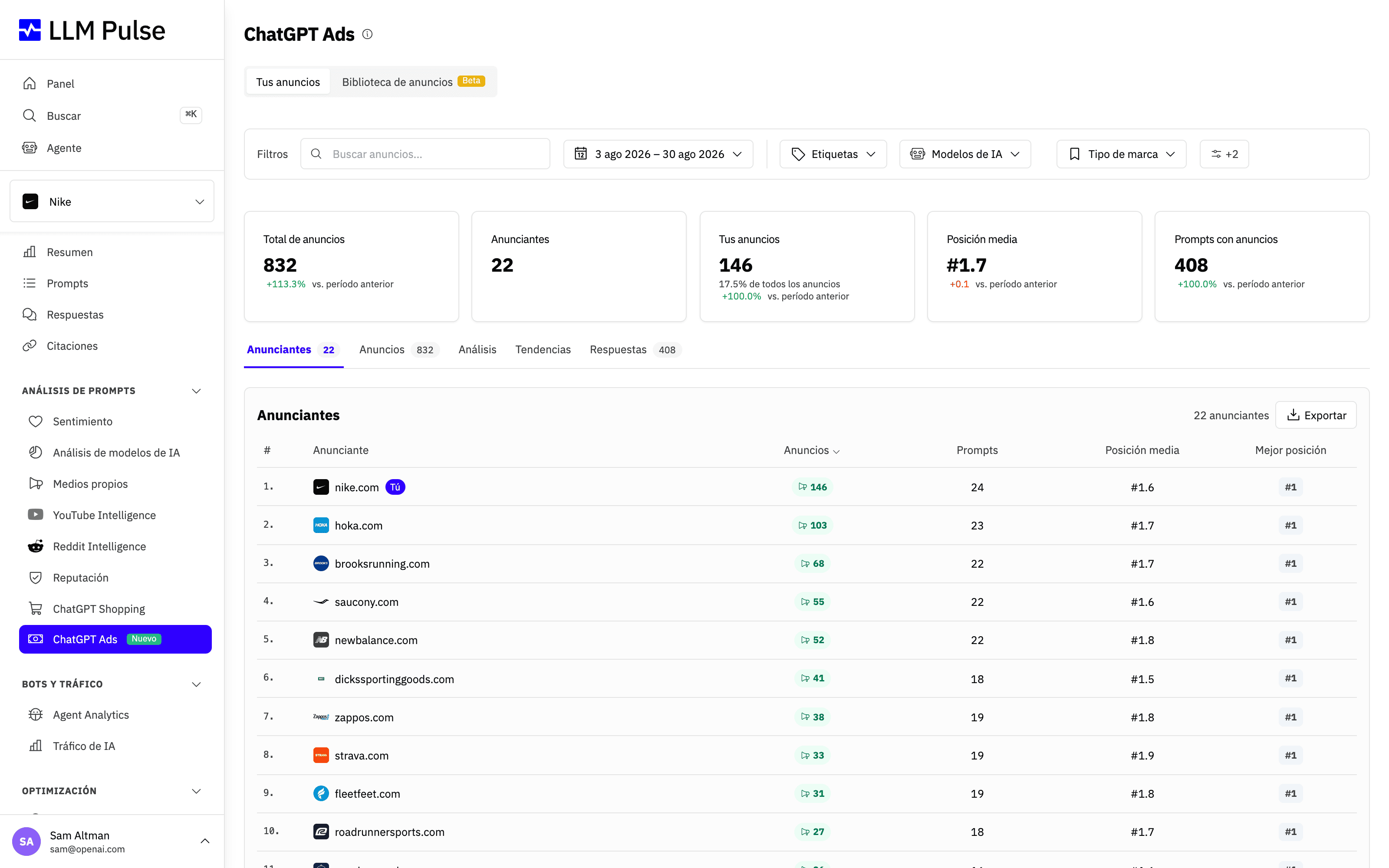Open the YouTube Intelligence play icon

click(x=36, y=514)
